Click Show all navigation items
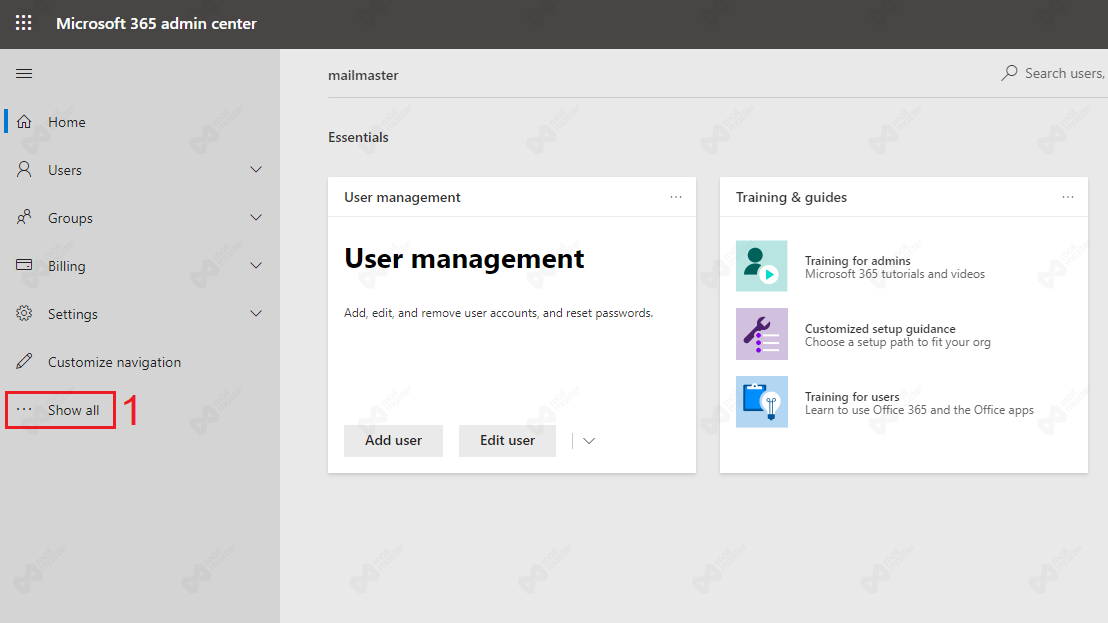The height and width of the screenshot is (623, 1108). click(73, 410)
